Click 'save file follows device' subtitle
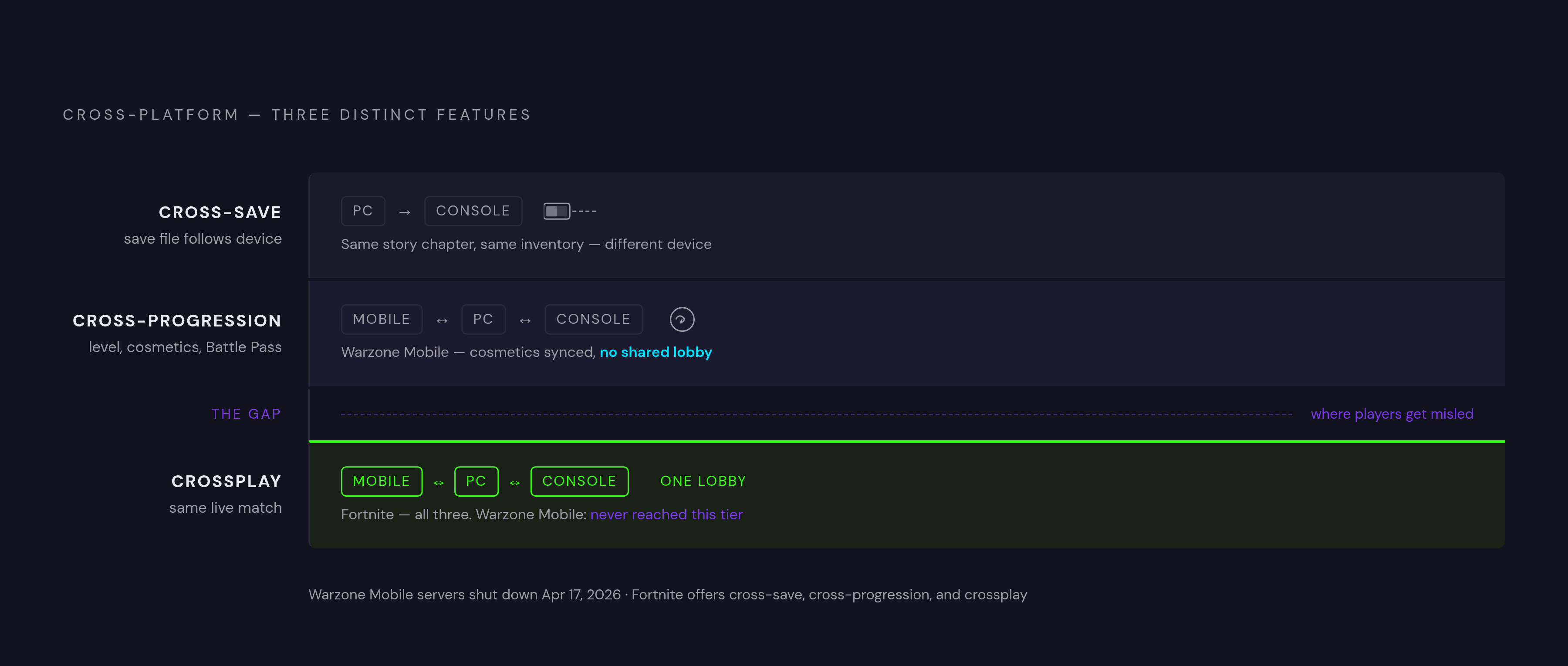Screen dimensions: 1568x666 (203, 239)
